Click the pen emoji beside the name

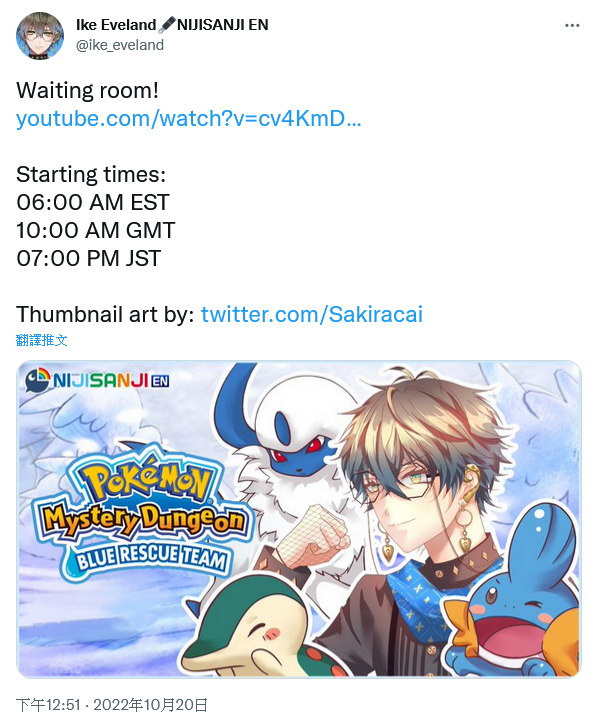click(167, 25)
